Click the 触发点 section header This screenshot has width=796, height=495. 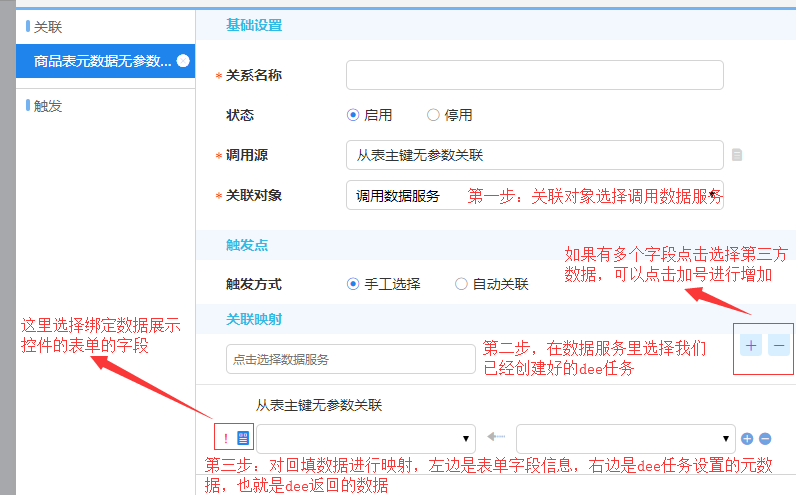click(247, 245)
